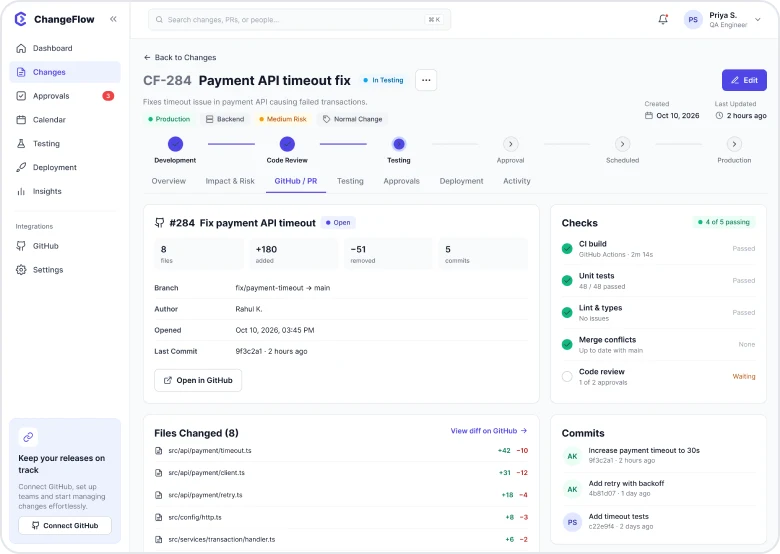
Task: Open the three-dot more options menu
Action: [426, 80]
